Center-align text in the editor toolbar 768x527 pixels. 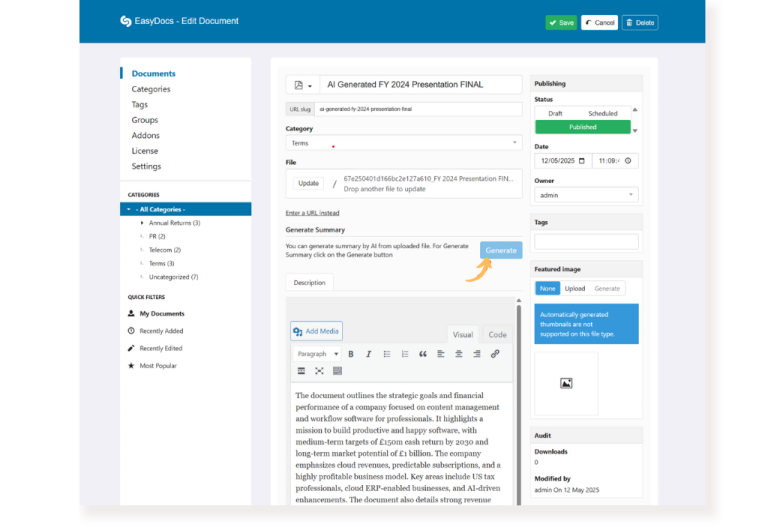click(x=459, y=354)
